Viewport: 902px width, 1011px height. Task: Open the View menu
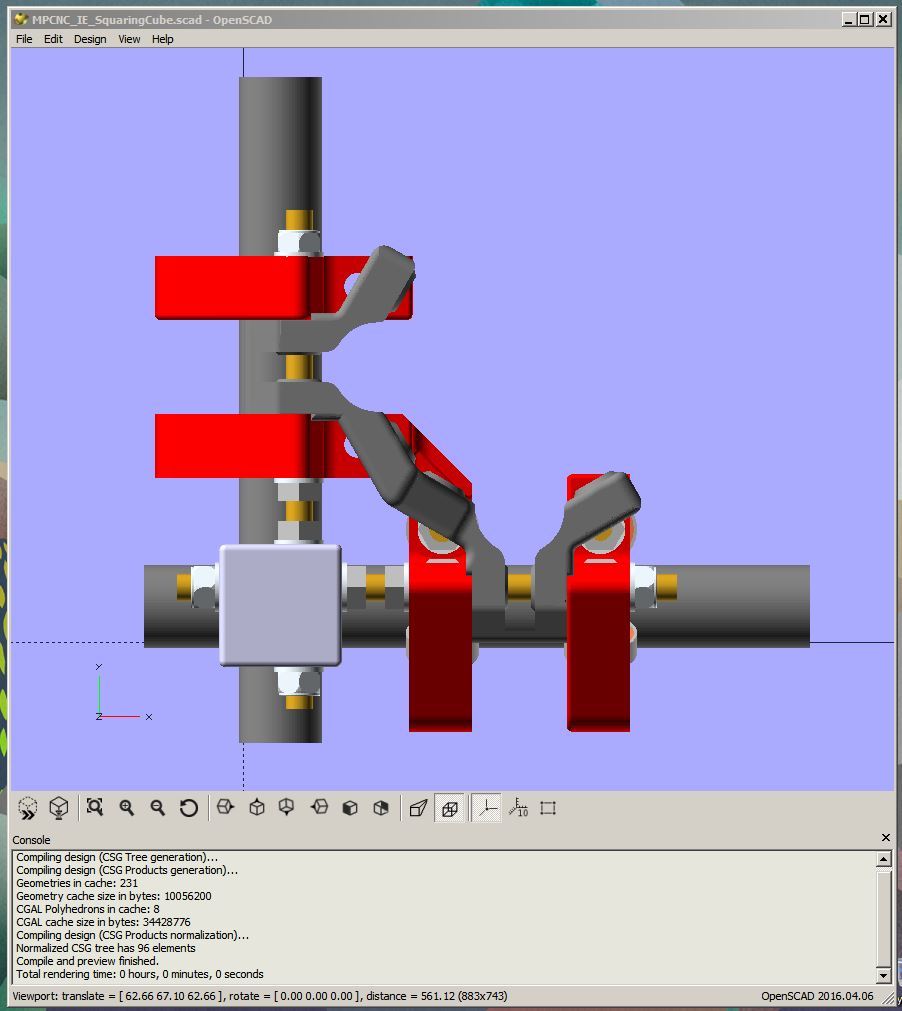pyautogui.click(x=129, y=39)
